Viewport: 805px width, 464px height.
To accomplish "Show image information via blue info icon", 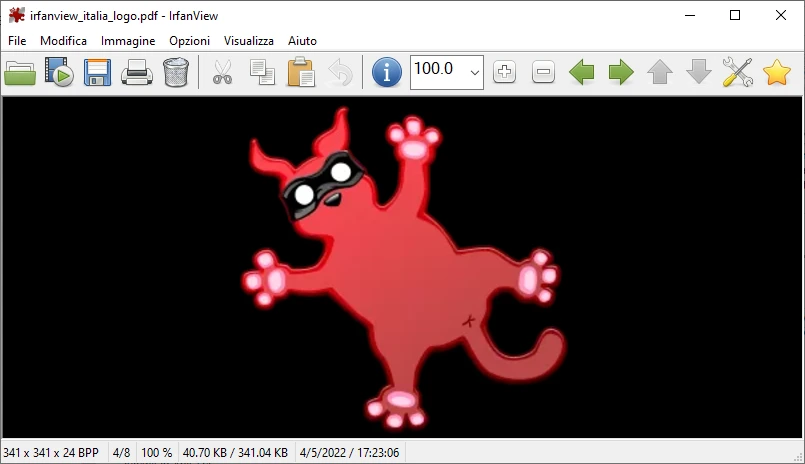I will tap(387, 72).
